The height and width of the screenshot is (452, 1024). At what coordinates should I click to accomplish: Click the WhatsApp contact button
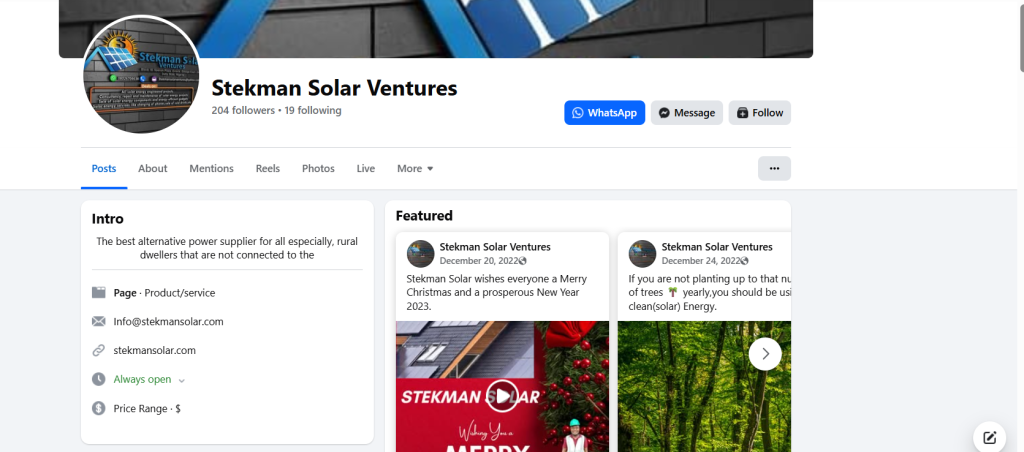(604, 113)
